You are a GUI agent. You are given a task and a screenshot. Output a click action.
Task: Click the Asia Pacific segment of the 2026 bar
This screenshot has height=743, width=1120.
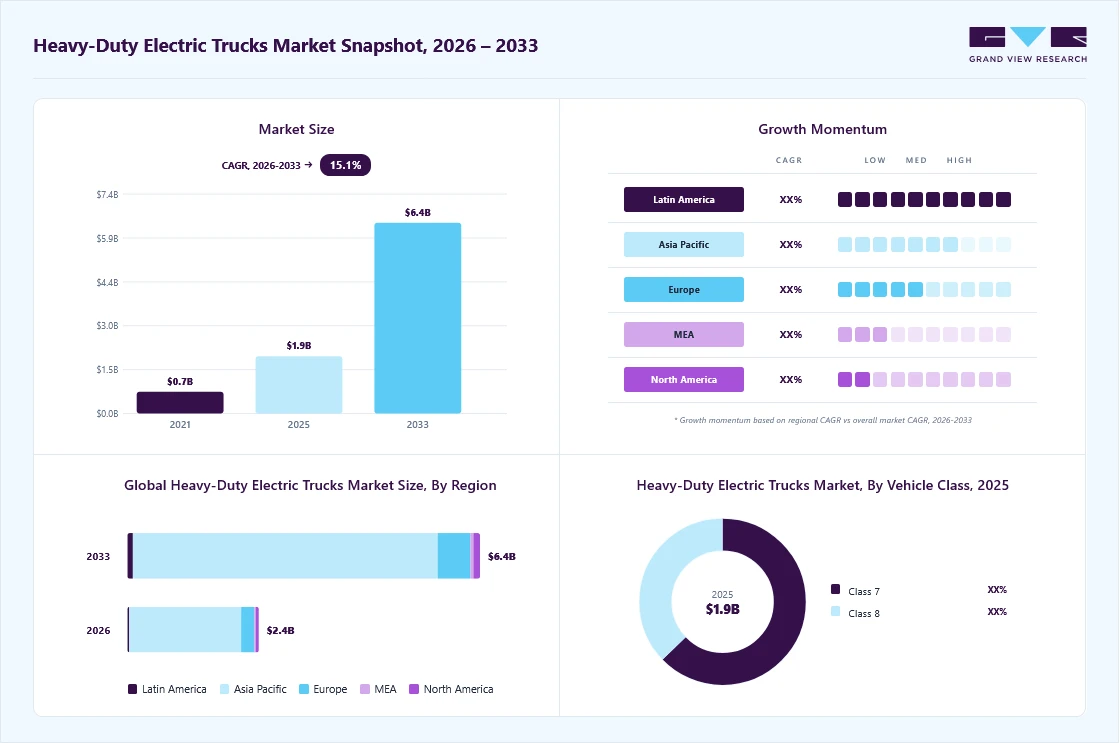[185, 629]
